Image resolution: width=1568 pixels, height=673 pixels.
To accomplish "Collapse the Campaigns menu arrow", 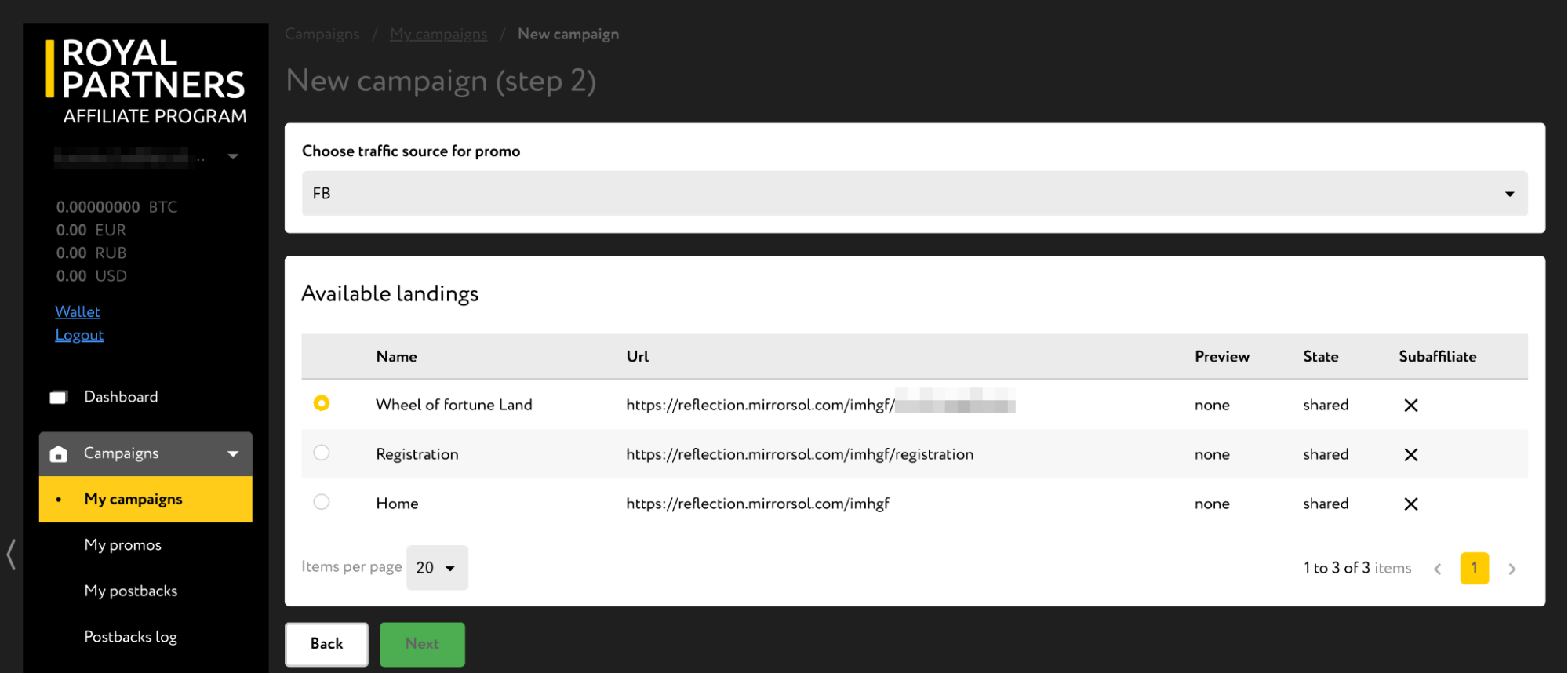I will click(233, 453).
